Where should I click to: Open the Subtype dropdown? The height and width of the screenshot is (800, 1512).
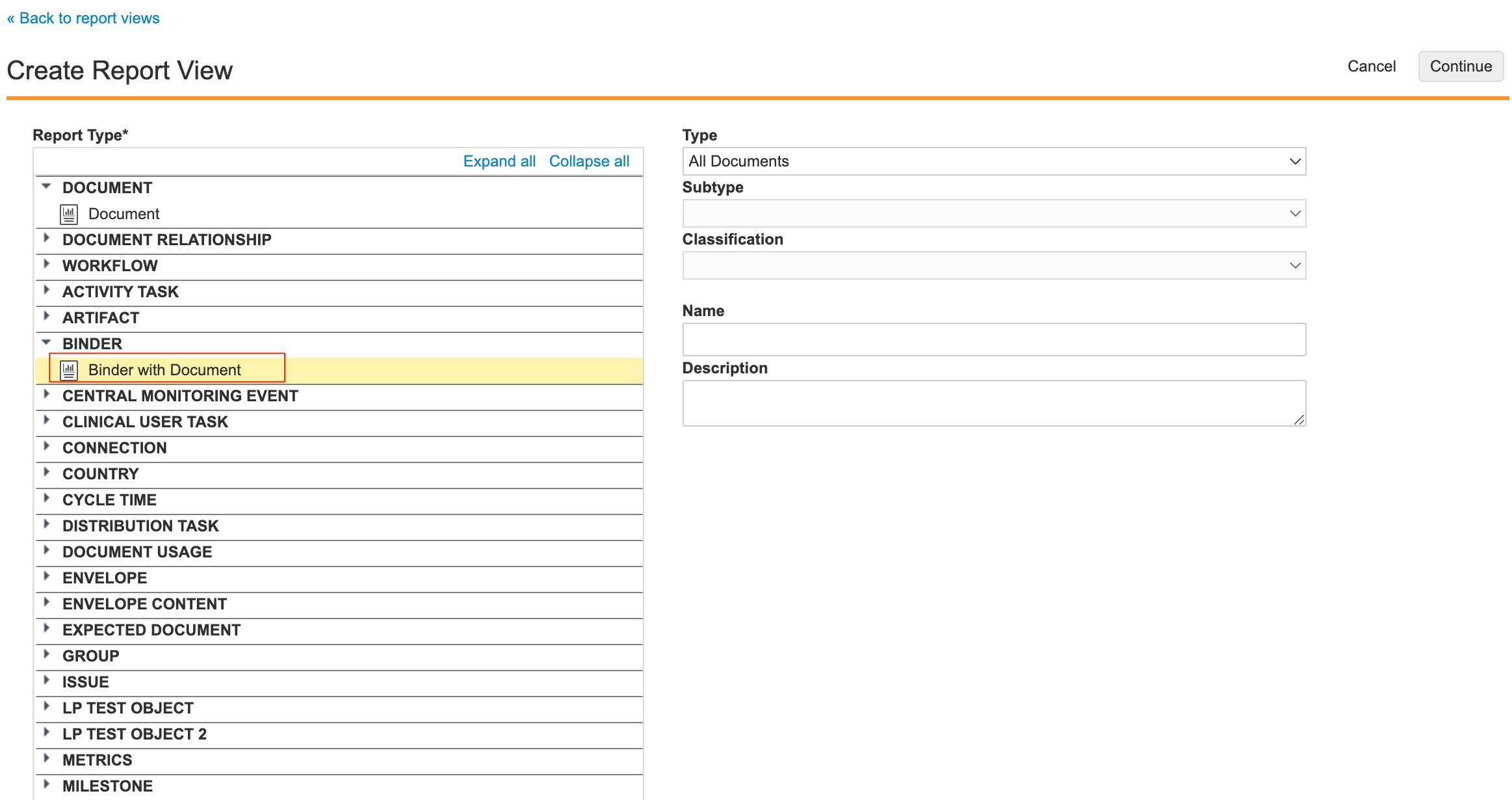click(x=993, y=213)
